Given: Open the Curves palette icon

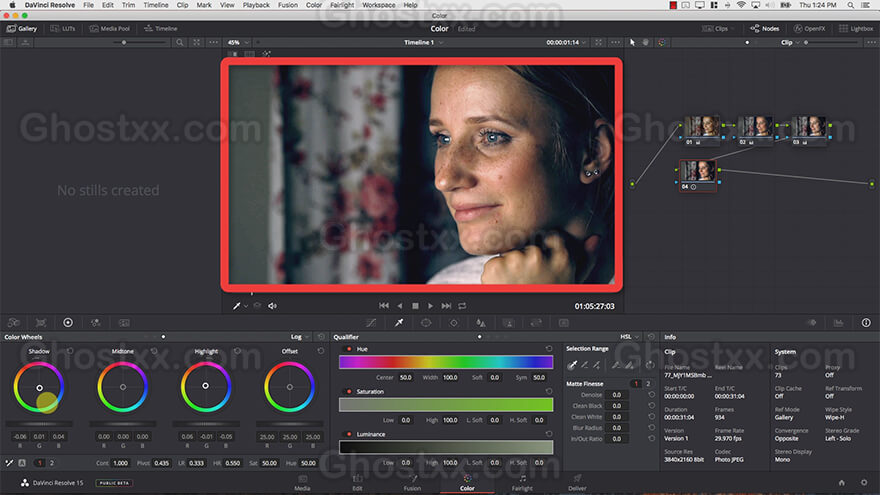Looking at the screenshot, I should click(x=371, y=323).
